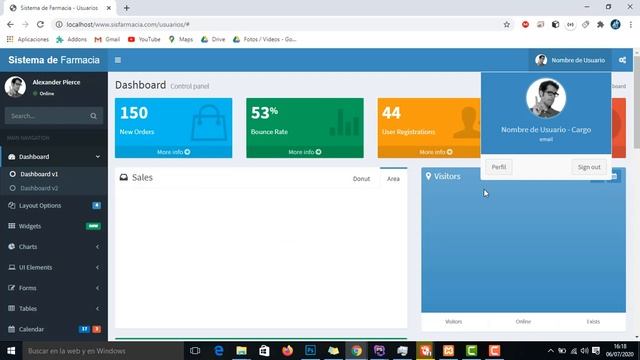Click the Widgets grid icon

point(11,226)
